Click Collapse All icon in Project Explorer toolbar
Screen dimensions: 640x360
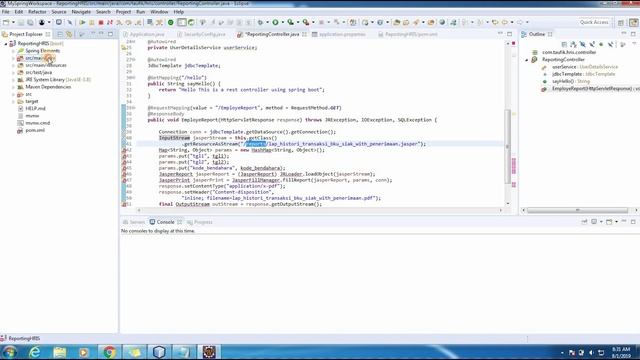[60, 34]
